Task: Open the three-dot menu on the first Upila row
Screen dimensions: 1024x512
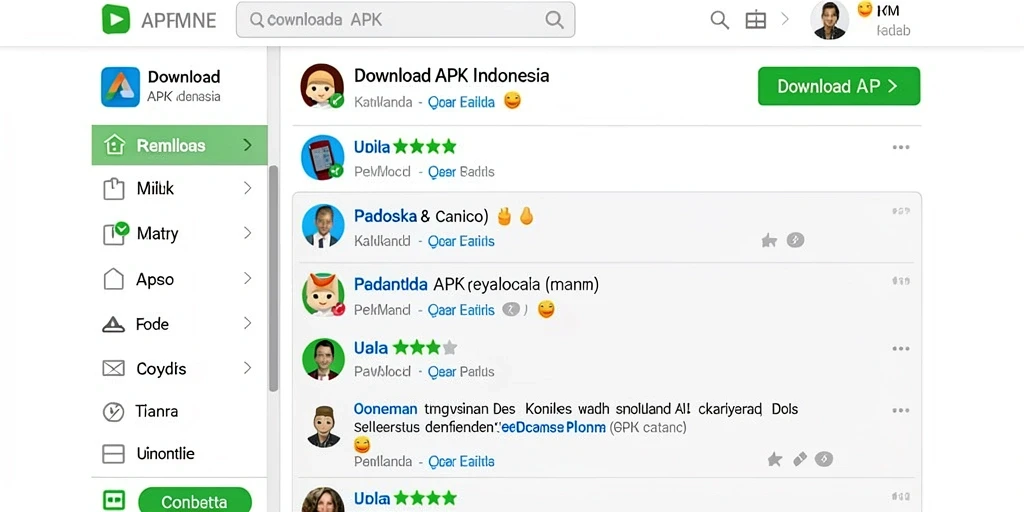Action: [901, 148]
